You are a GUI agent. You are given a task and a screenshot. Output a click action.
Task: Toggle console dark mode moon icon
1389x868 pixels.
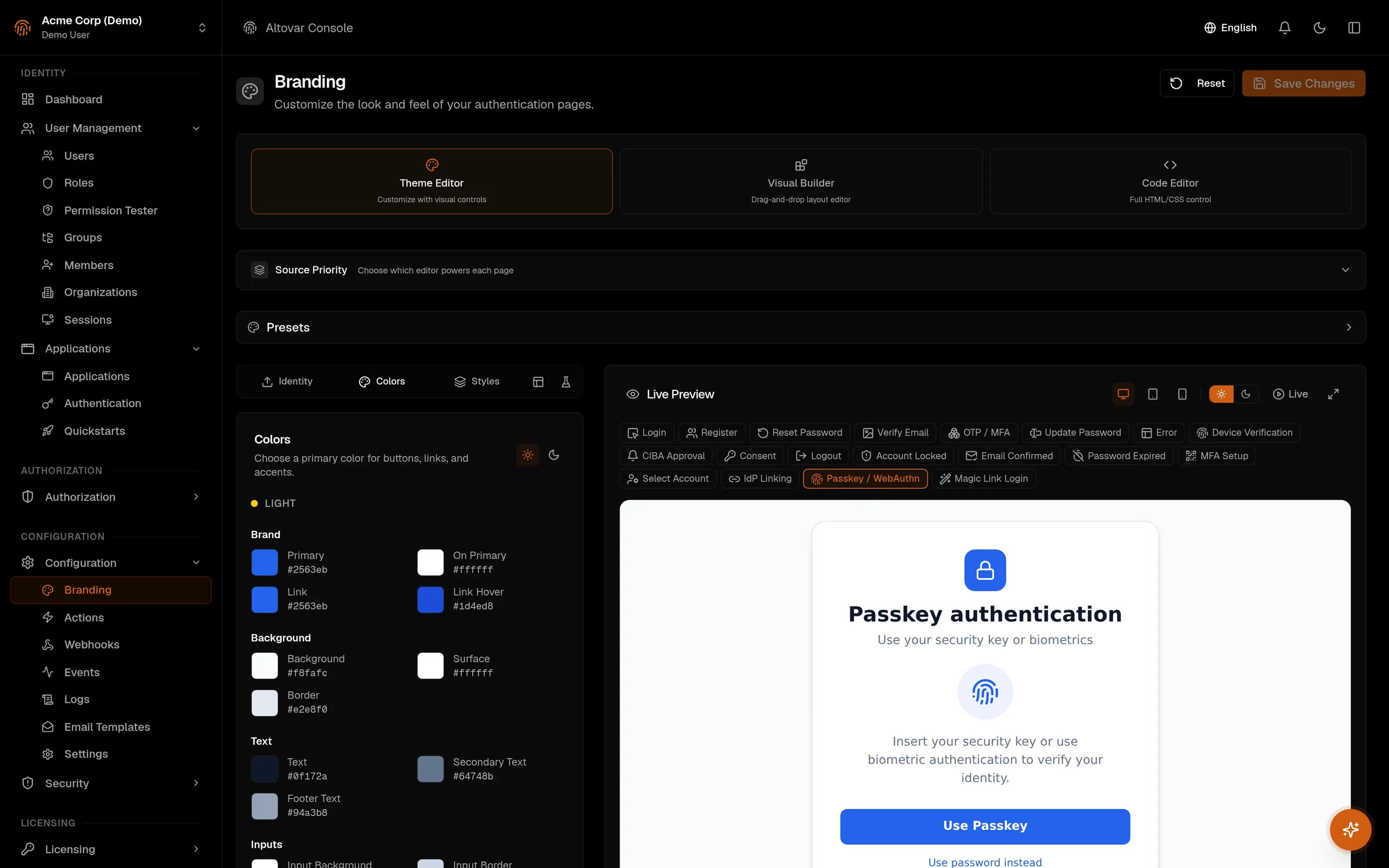[x=1319, y=28]
